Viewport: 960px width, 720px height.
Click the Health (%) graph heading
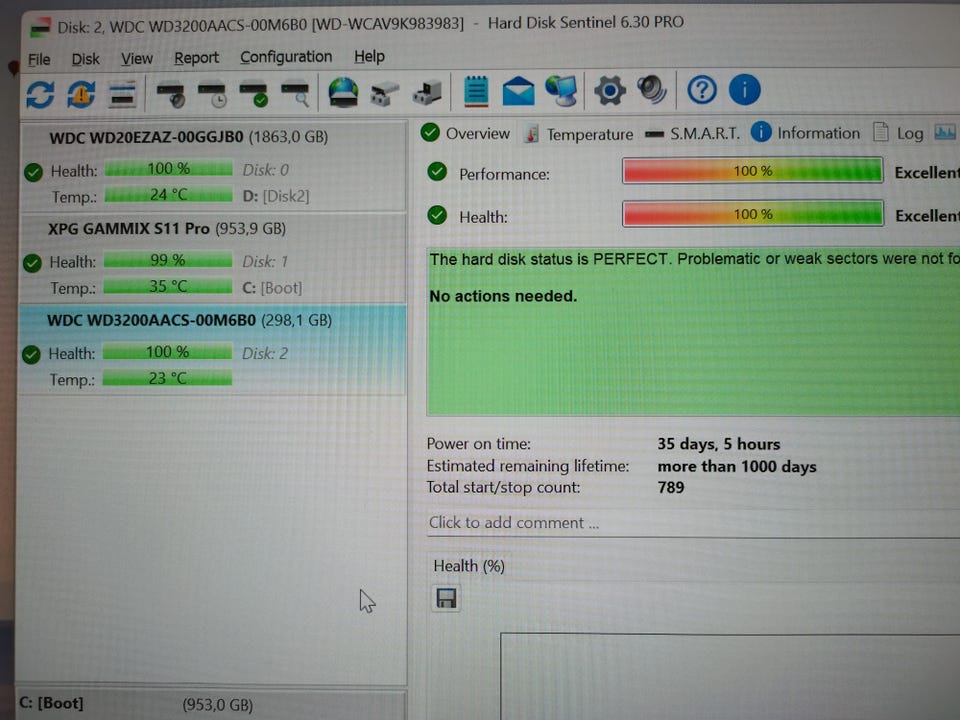click(468, 566)
